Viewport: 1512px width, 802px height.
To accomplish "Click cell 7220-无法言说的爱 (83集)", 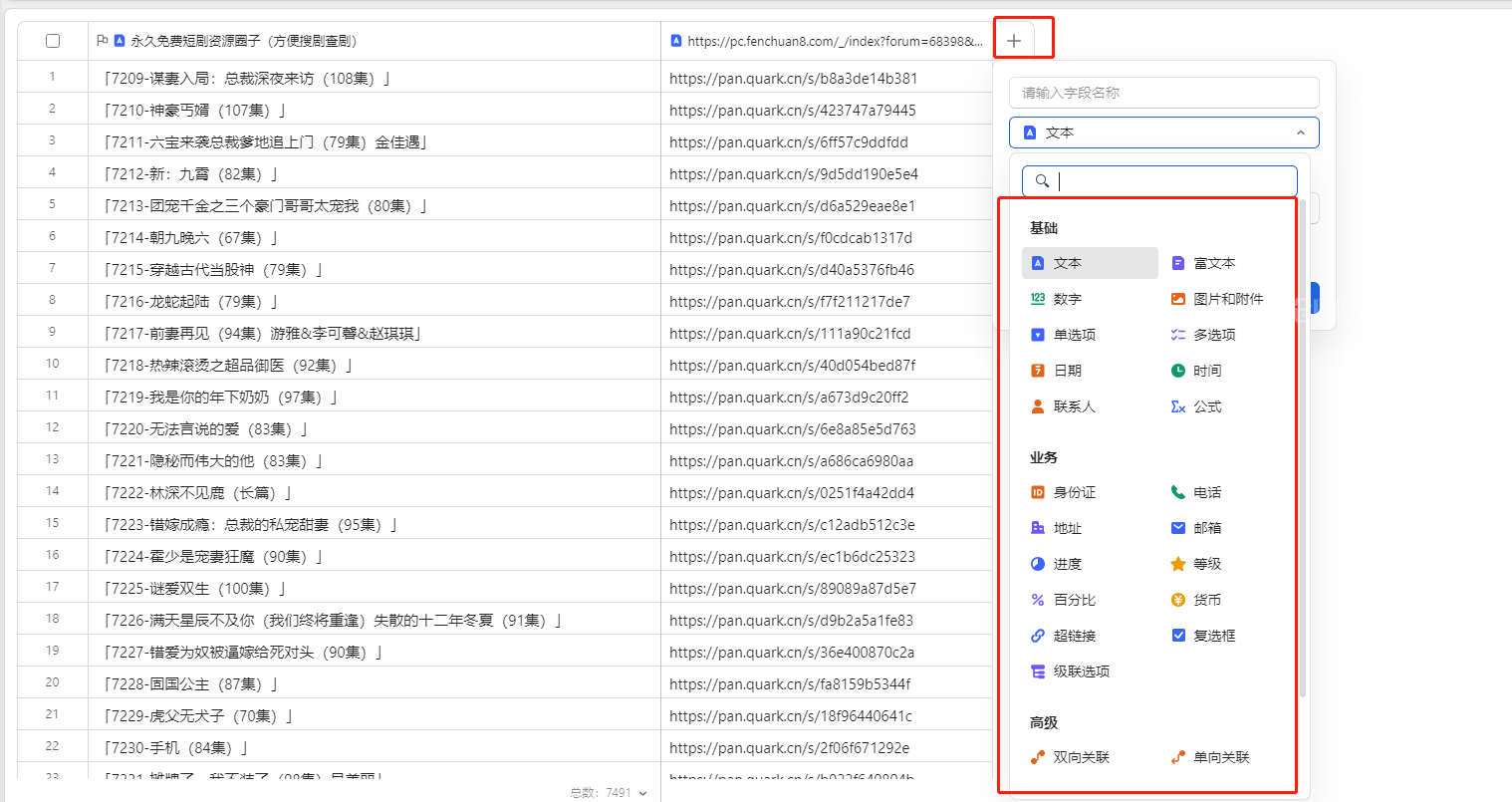I will click(375, 428).
